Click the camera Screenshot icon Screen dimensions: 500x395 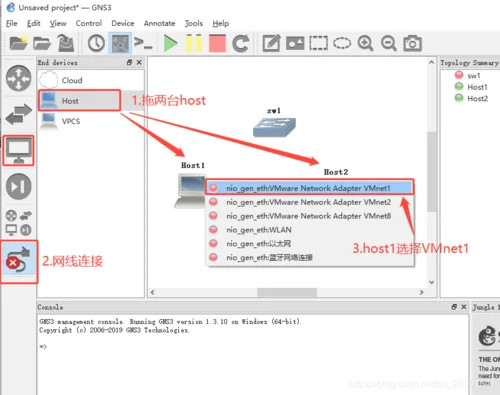coord(412,43)
